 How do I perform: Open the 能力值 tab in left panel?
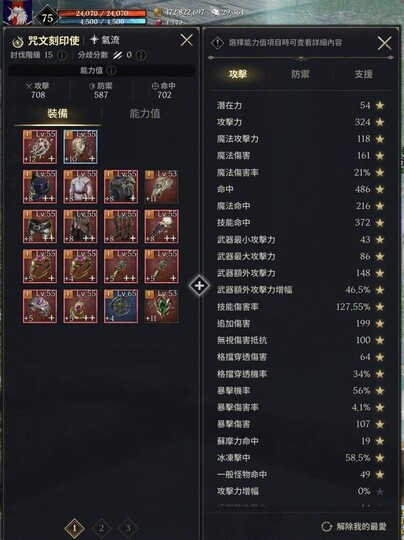tap(145, 114)
